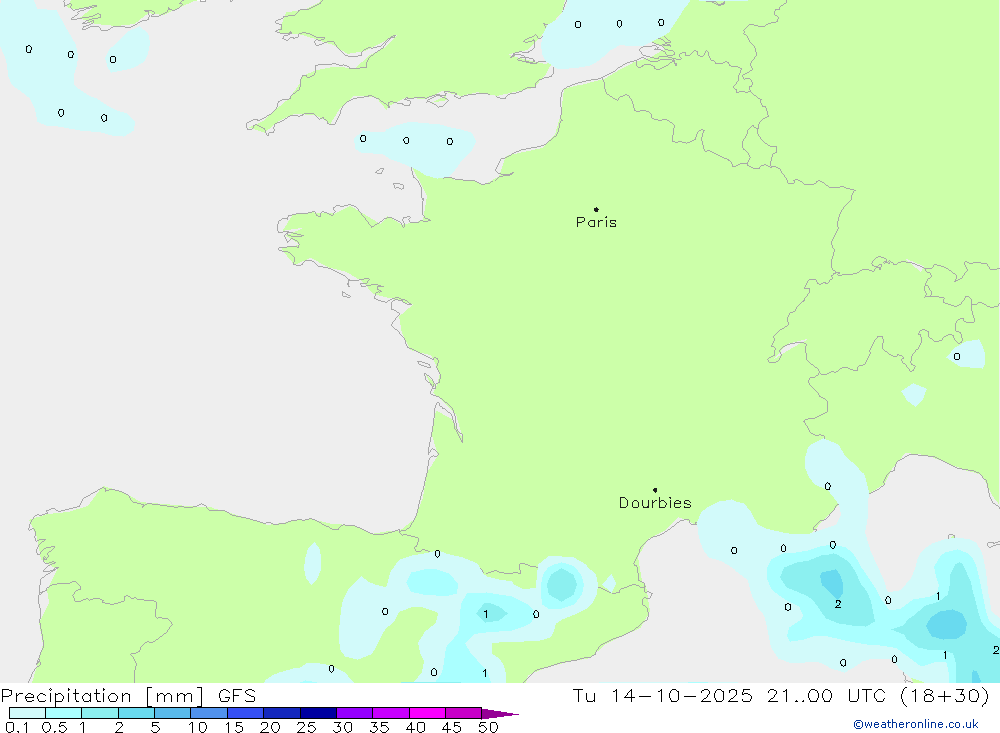The height and width of the screenshot is (733, 1000).
Task: Click the '15' legend scale value
Action: (x=234, y=727)
